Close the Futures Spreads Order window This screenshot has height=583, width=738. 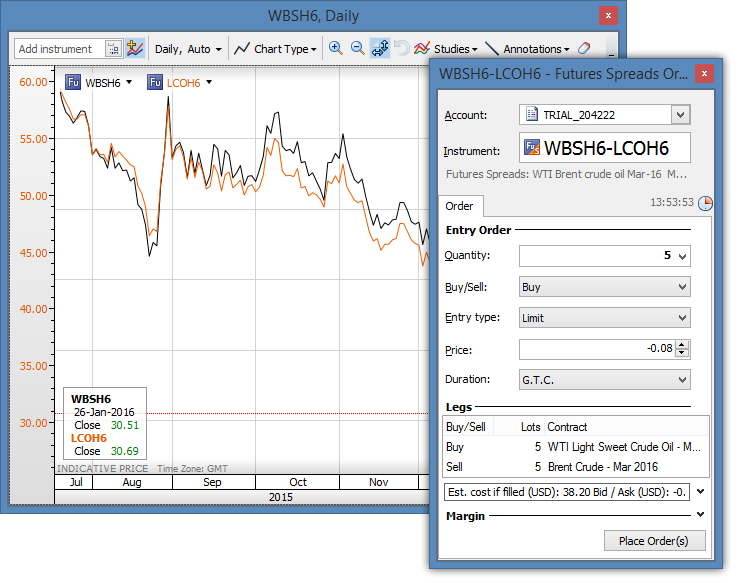[703, 74]
